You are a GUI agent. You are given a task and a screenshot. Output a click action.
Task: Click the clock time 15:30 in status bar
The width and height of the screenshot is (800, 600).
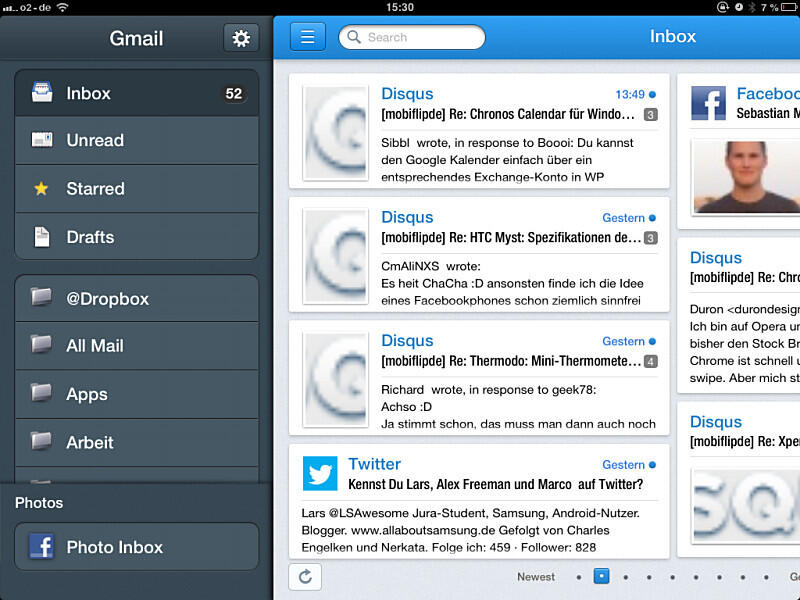pyautogui.click(x=400, y=7)
